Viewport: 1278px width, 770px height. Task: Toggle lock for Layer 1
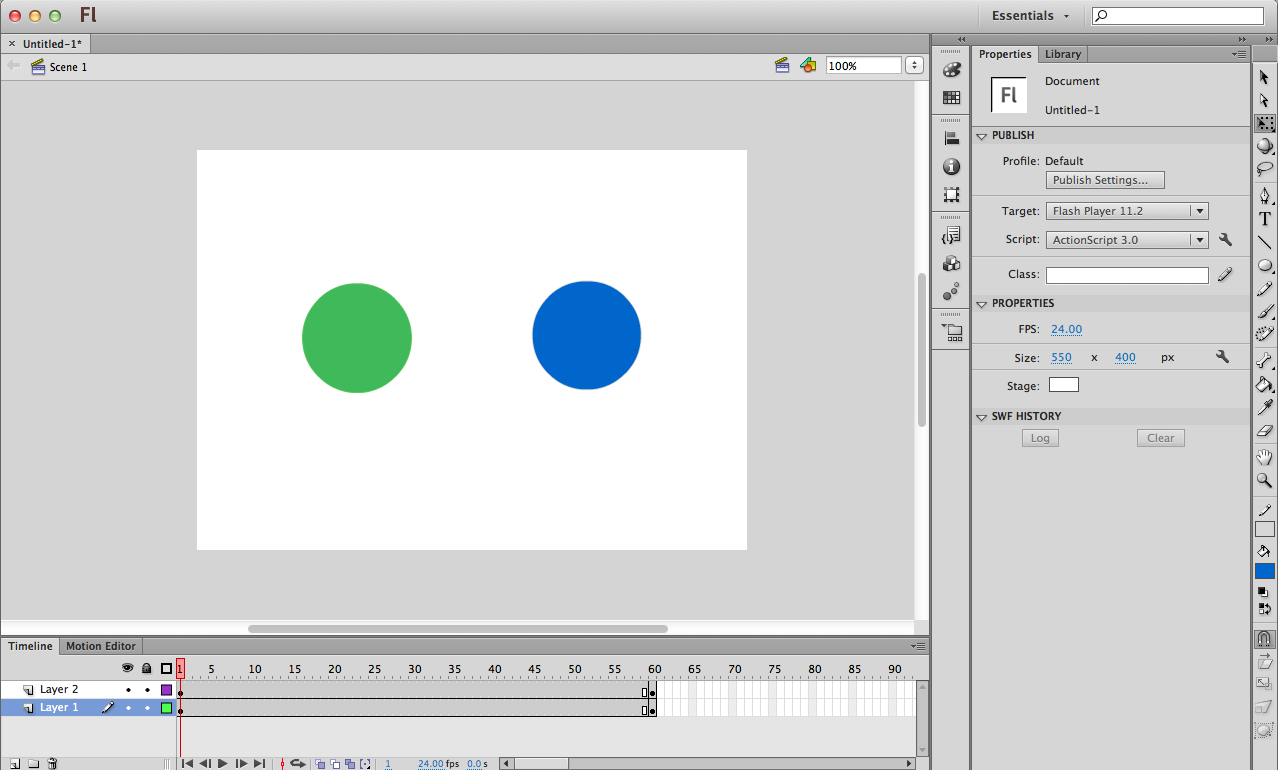pos(147,708)
